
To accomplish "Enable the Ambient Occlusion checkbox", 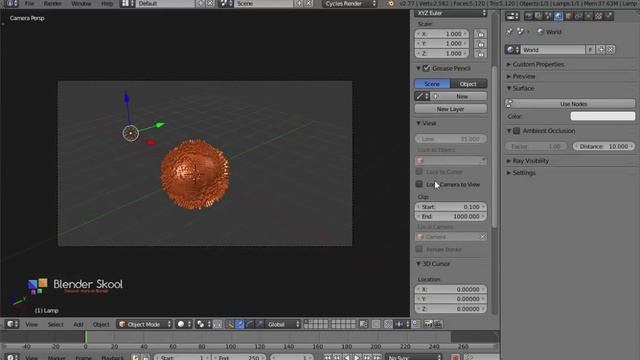I will [x=516, y=131].
